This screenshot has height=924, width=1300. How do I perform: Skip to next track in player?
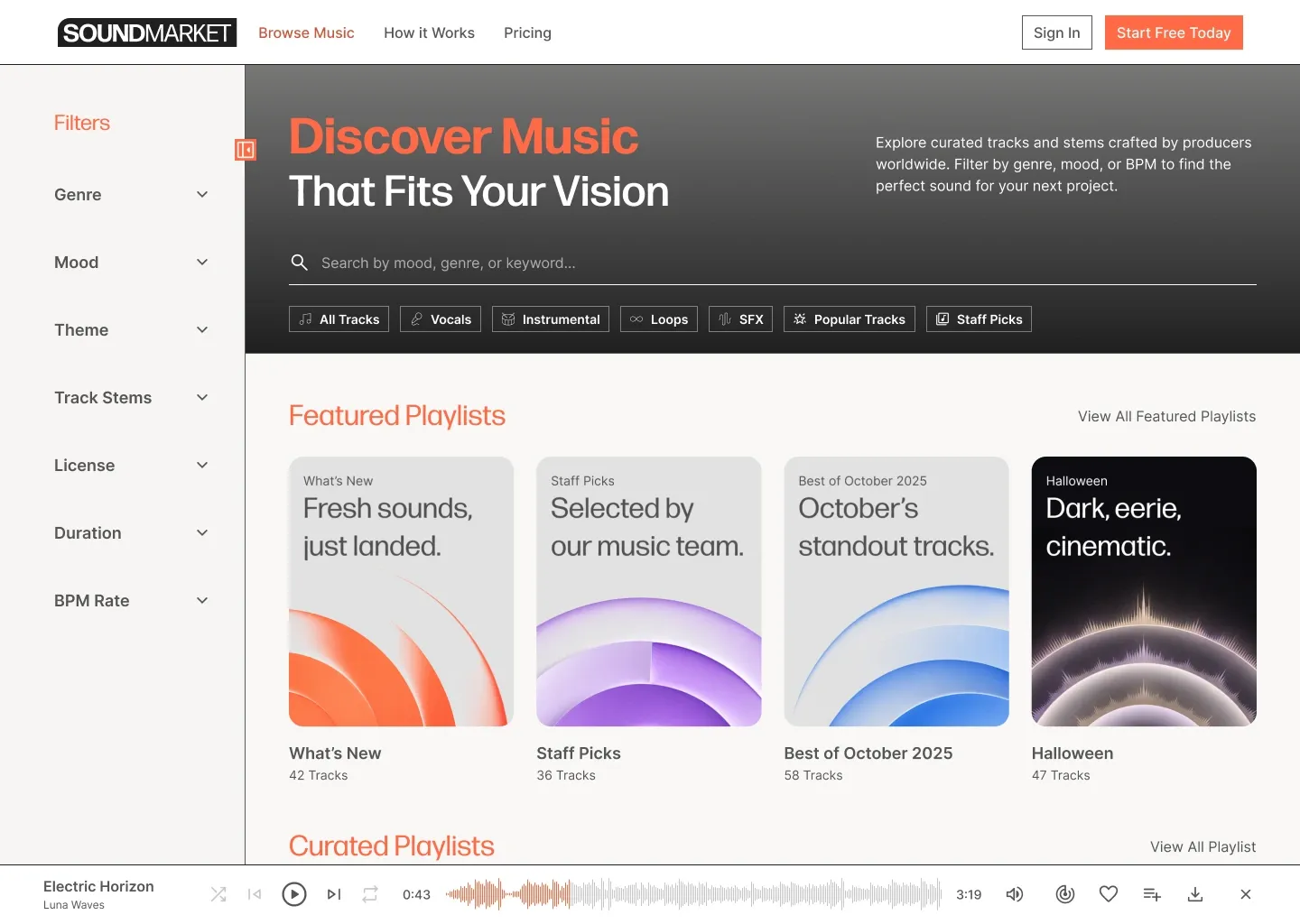click(334, 894)
